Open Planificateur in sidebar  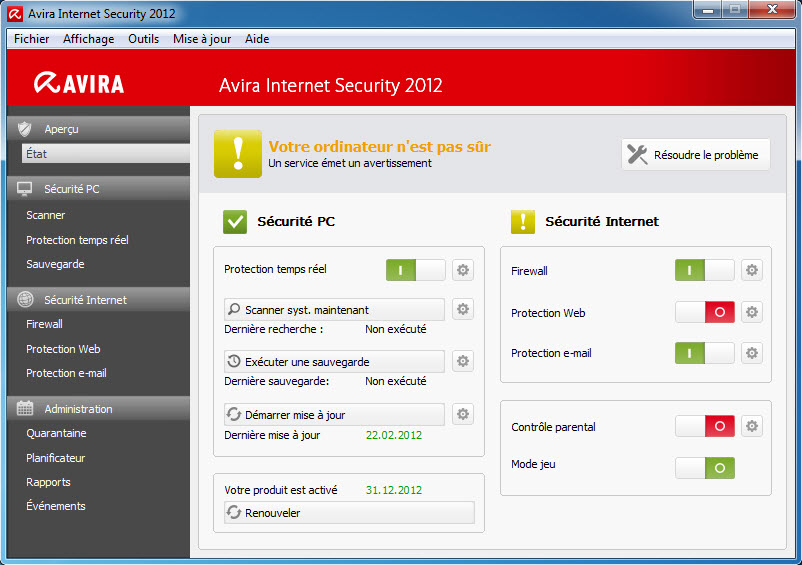56,458
